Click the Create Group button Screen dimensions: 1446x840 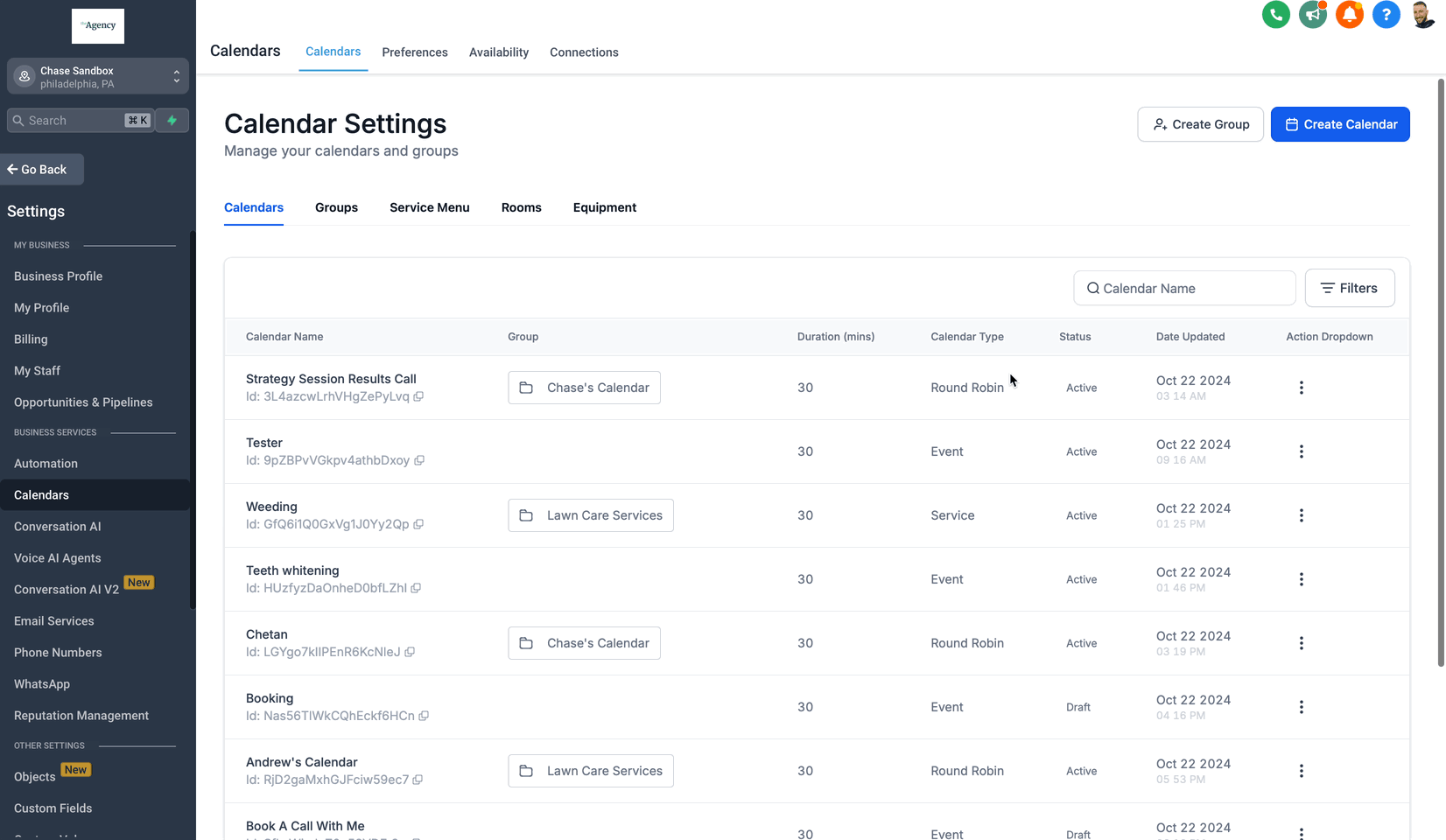(1199, 124)
